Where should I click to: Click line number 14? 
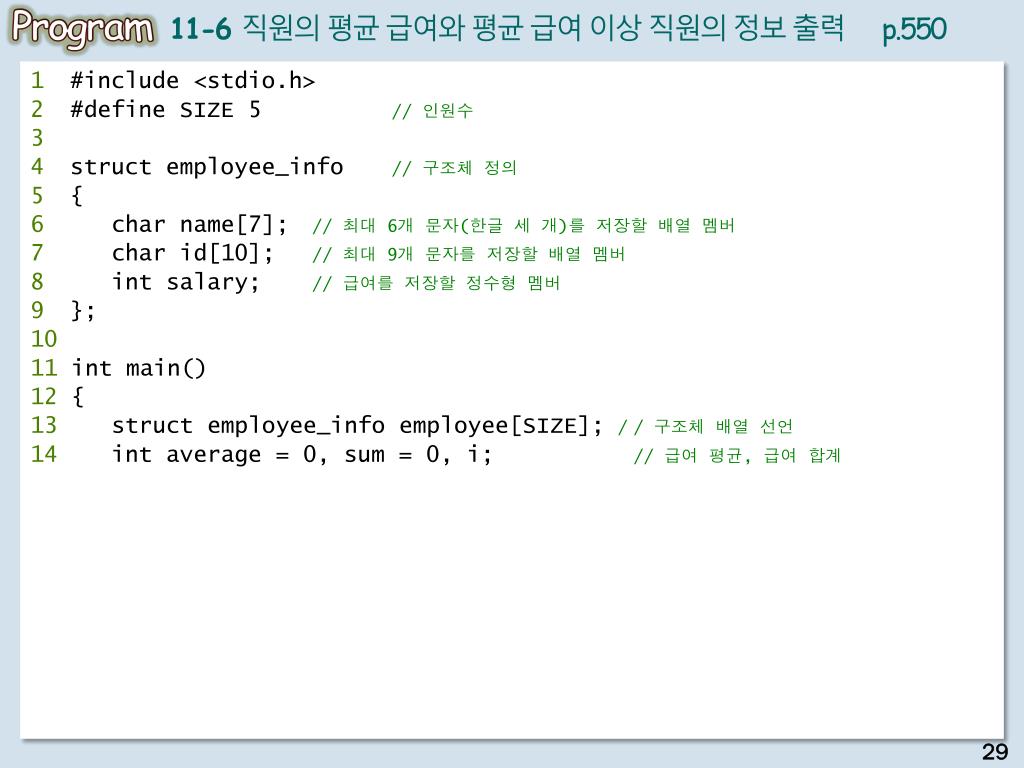44,454
